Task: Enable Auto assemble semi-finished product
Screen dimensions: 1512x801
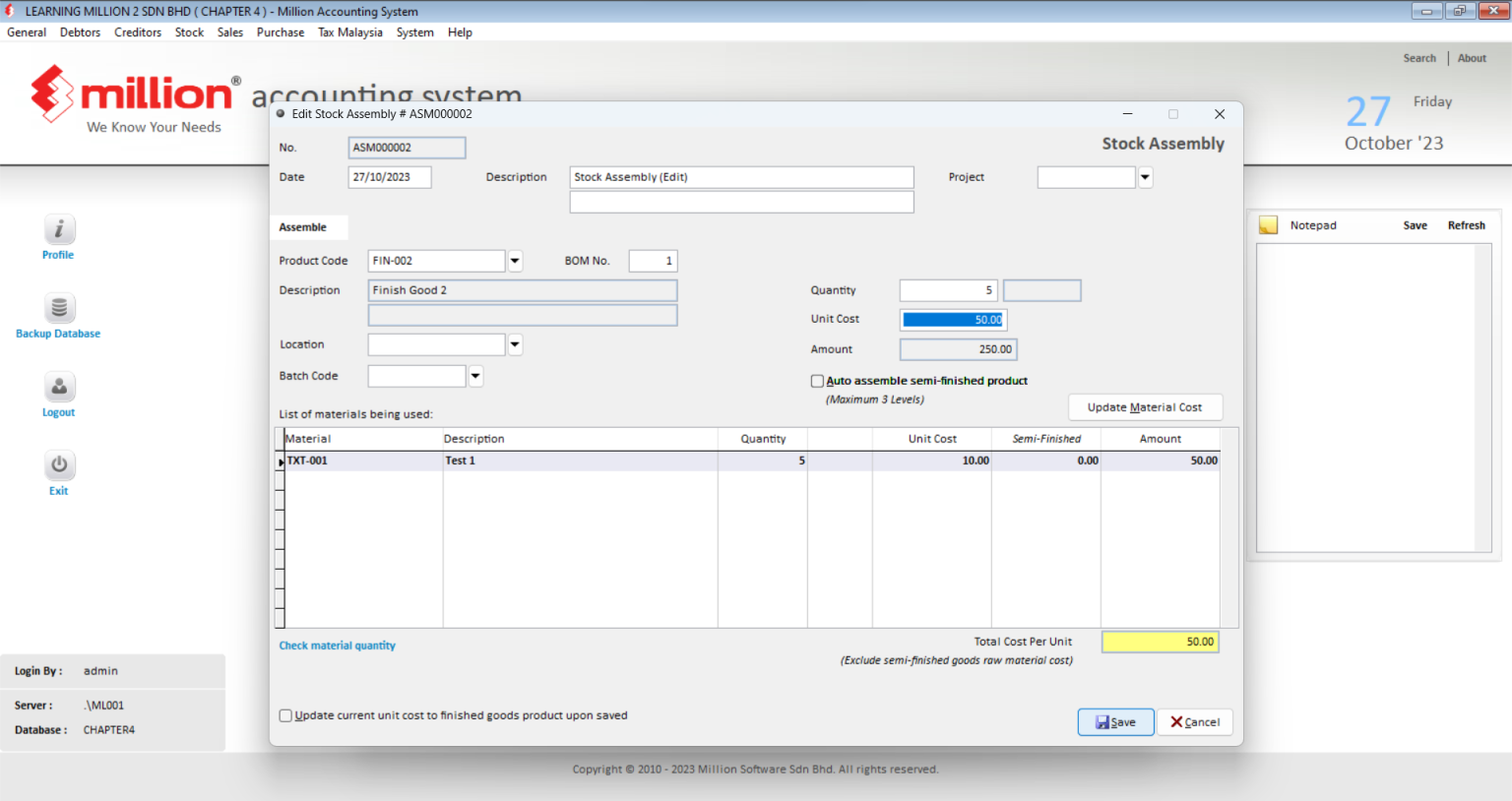Action: (817, 381)
